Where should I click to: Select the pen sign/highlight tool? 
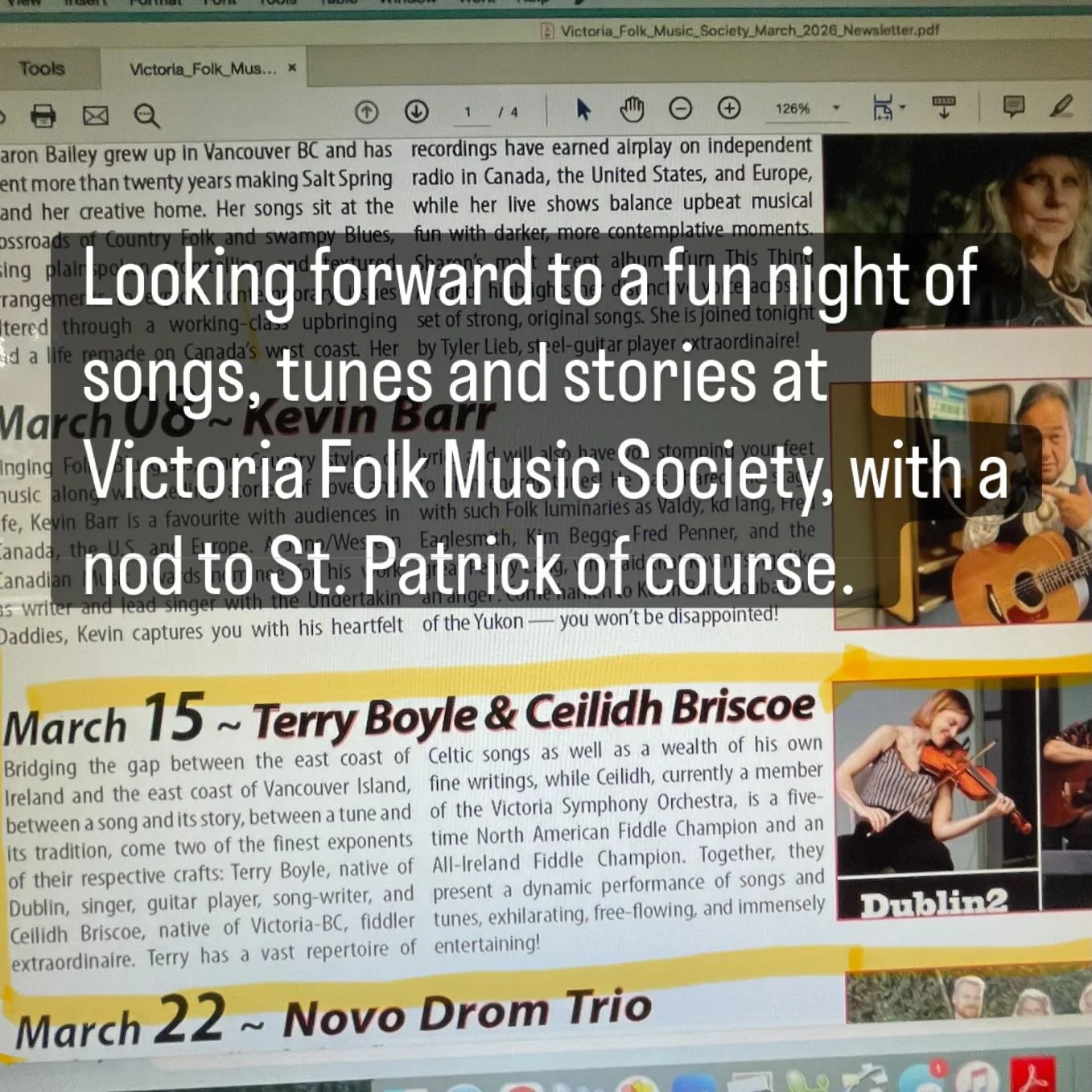(x=1063, y=105)
